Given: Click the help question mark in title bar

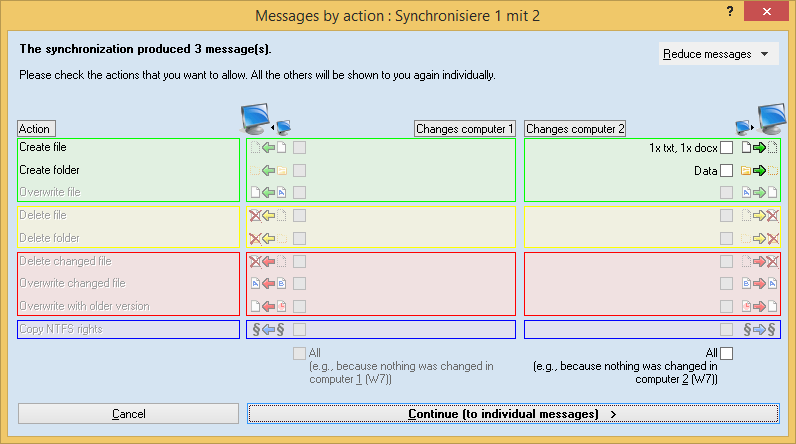Looking at the screenshot, I should tap(729, 11).
